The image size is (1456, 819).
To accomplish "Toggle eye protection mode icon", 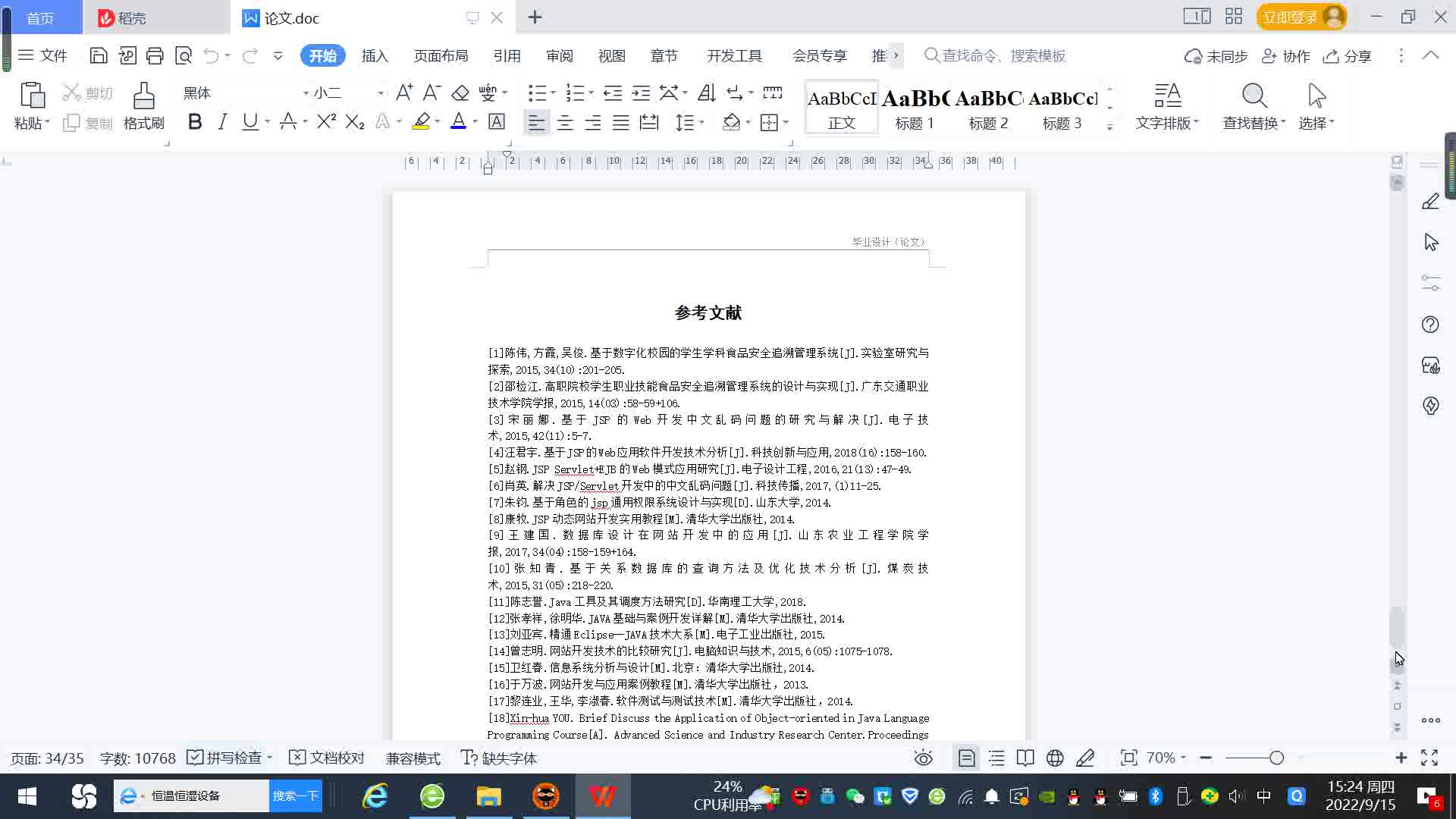I will point(923,758).
